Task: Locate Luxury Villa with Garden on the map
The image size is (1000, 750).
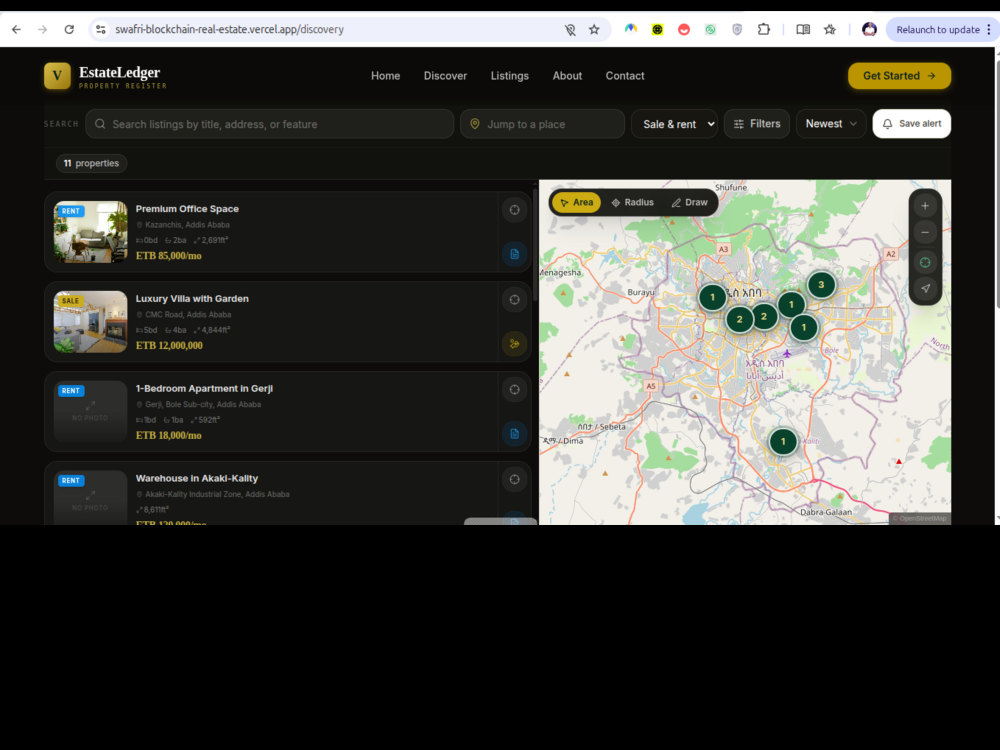Action: [x=515, y=300]
